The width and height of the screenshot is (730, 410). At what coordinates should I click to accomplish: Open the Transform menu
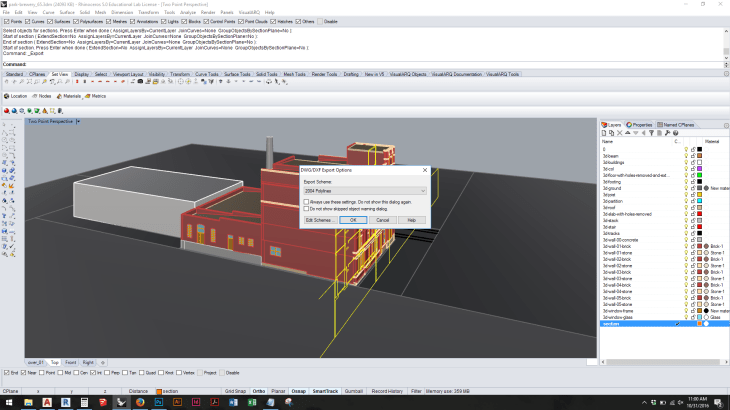(x=150, y=12)
